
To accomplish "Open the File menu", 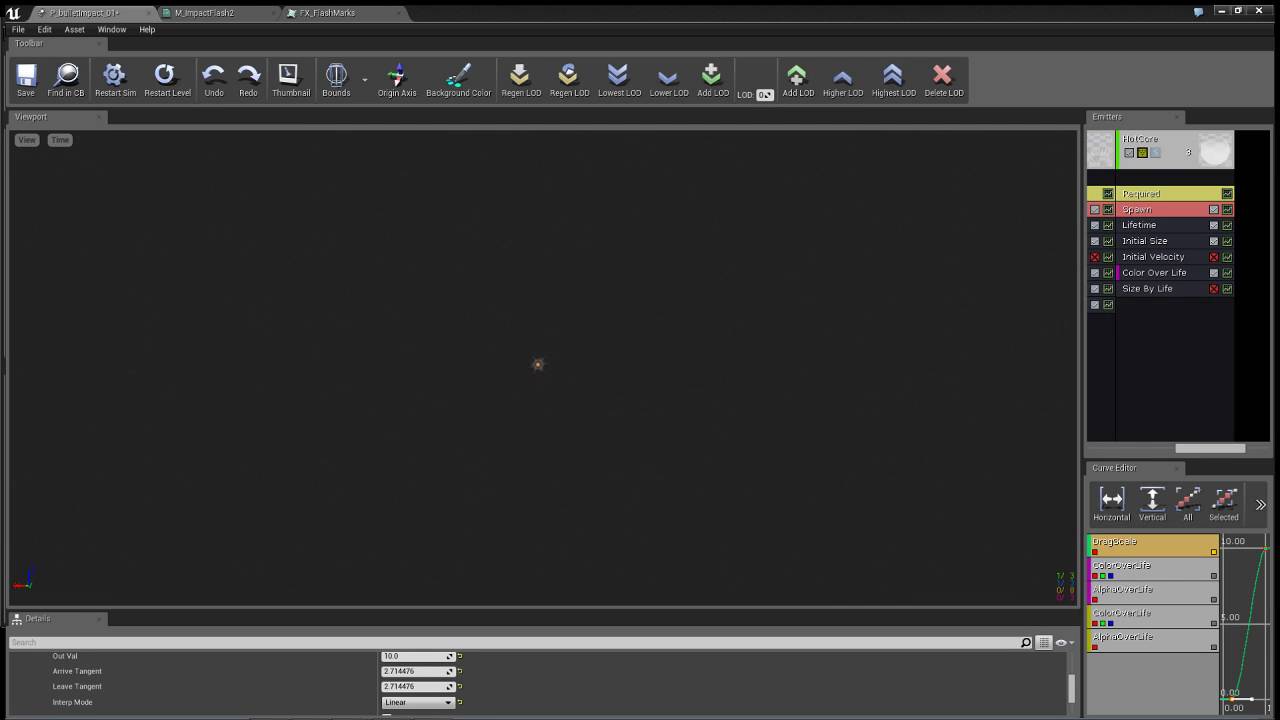I will tap(18, 29).
